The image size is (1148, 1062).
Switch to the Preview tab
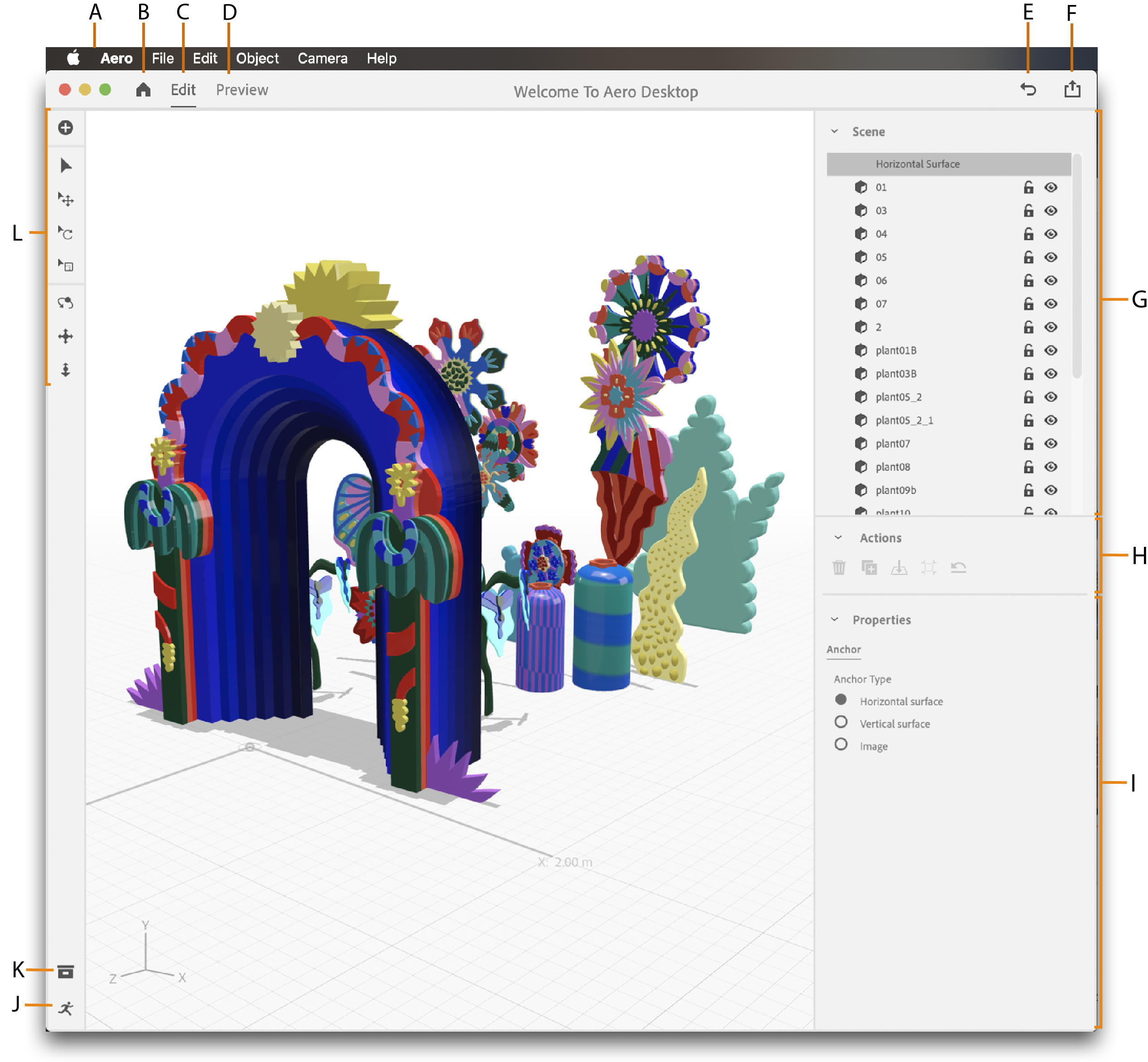[x=242, y=90]
